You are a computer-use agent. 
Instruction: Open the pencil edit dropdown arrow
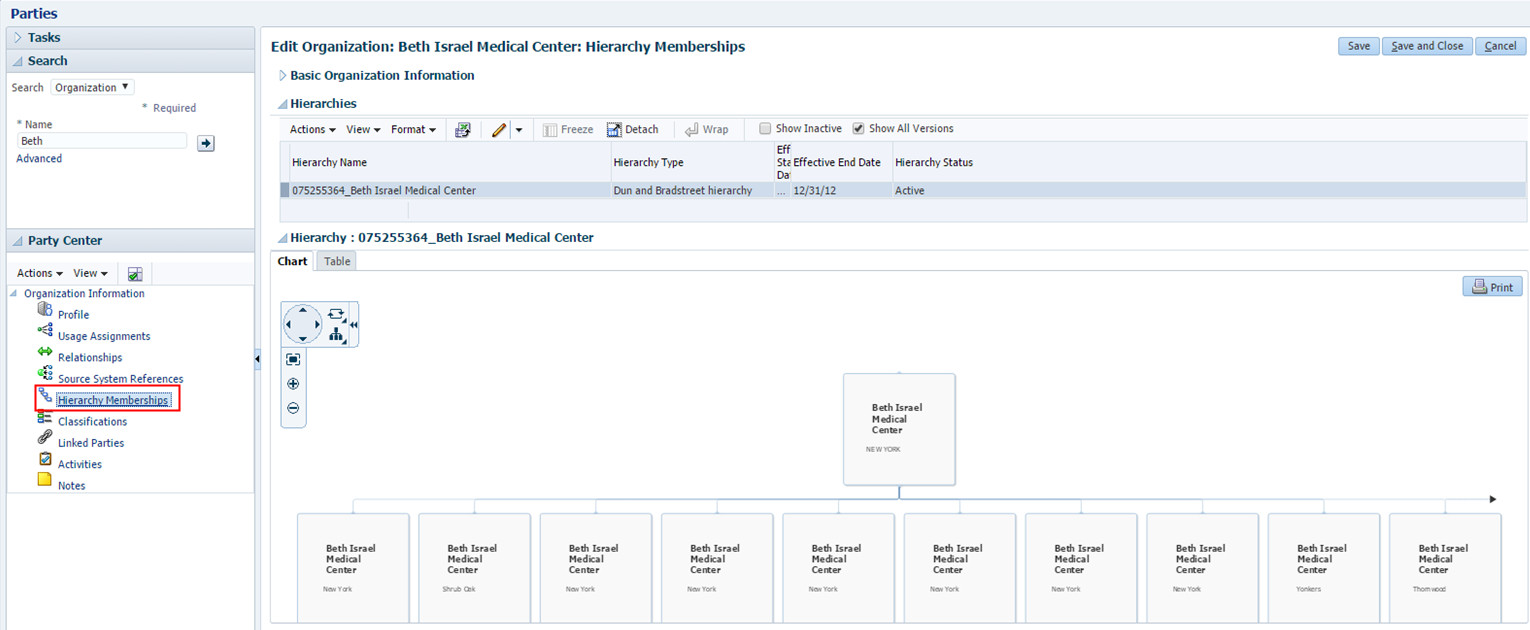519,130
